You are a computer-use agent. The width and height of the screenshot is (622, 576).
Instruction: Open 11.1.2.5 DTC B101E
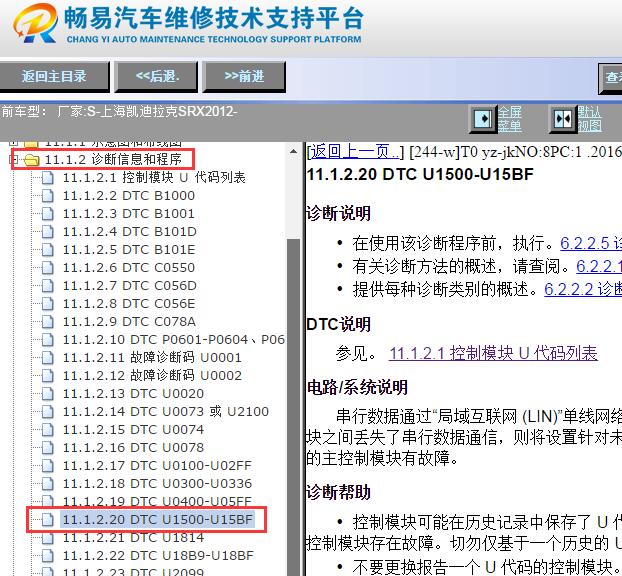(129, 250)
